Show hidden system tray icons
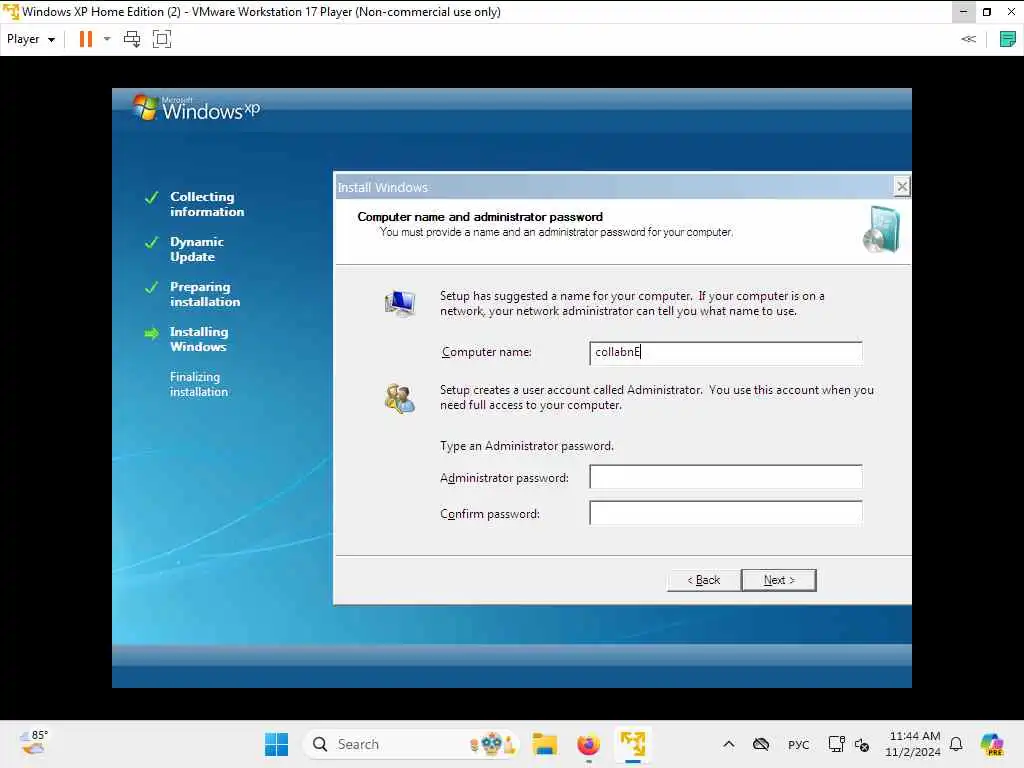Image resolution: width=1024 pixels, height=768 pixels. (x=729, y=744)
